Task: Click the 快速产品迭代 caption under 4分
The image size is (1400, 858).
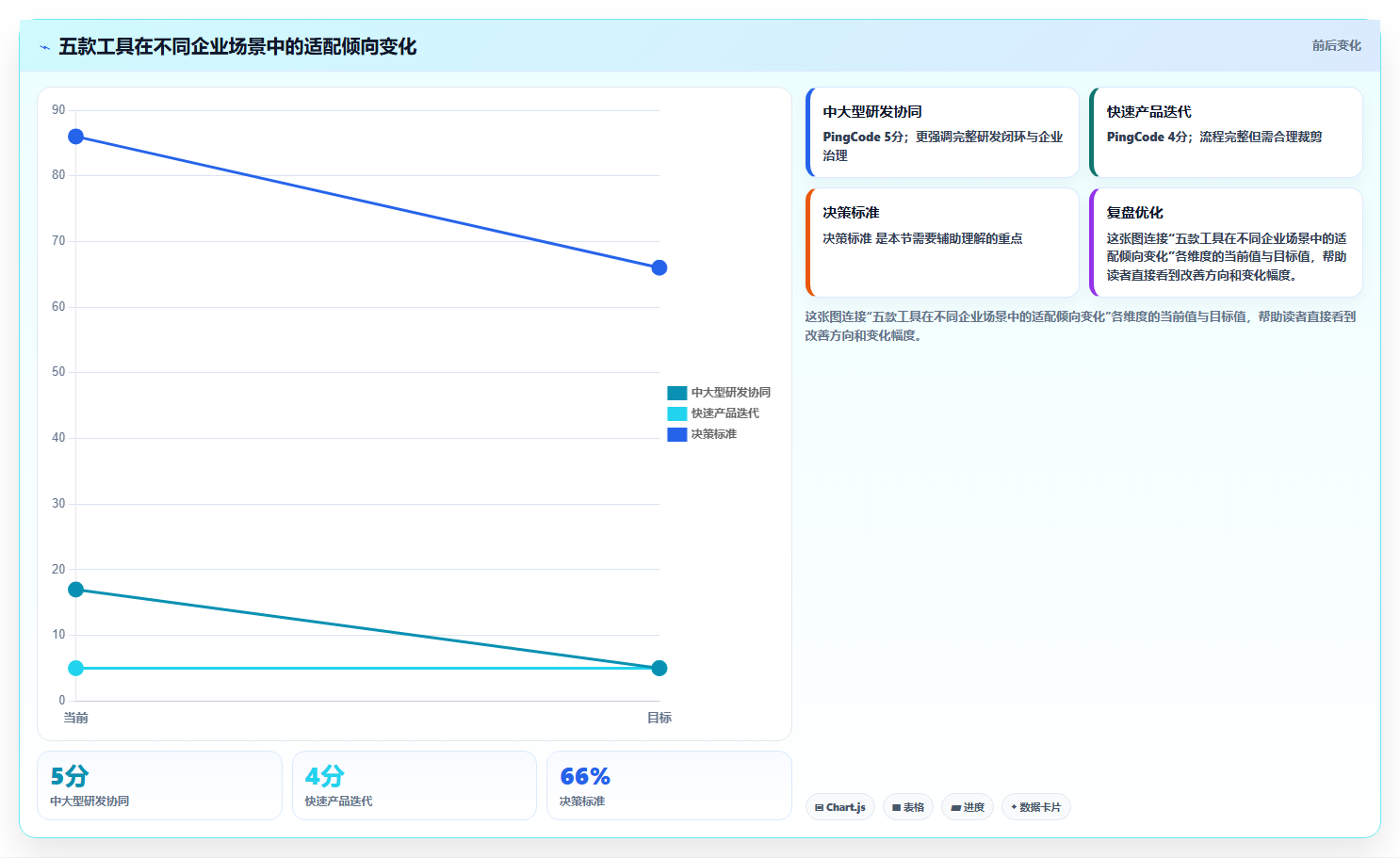Action: tap(338, 801)
